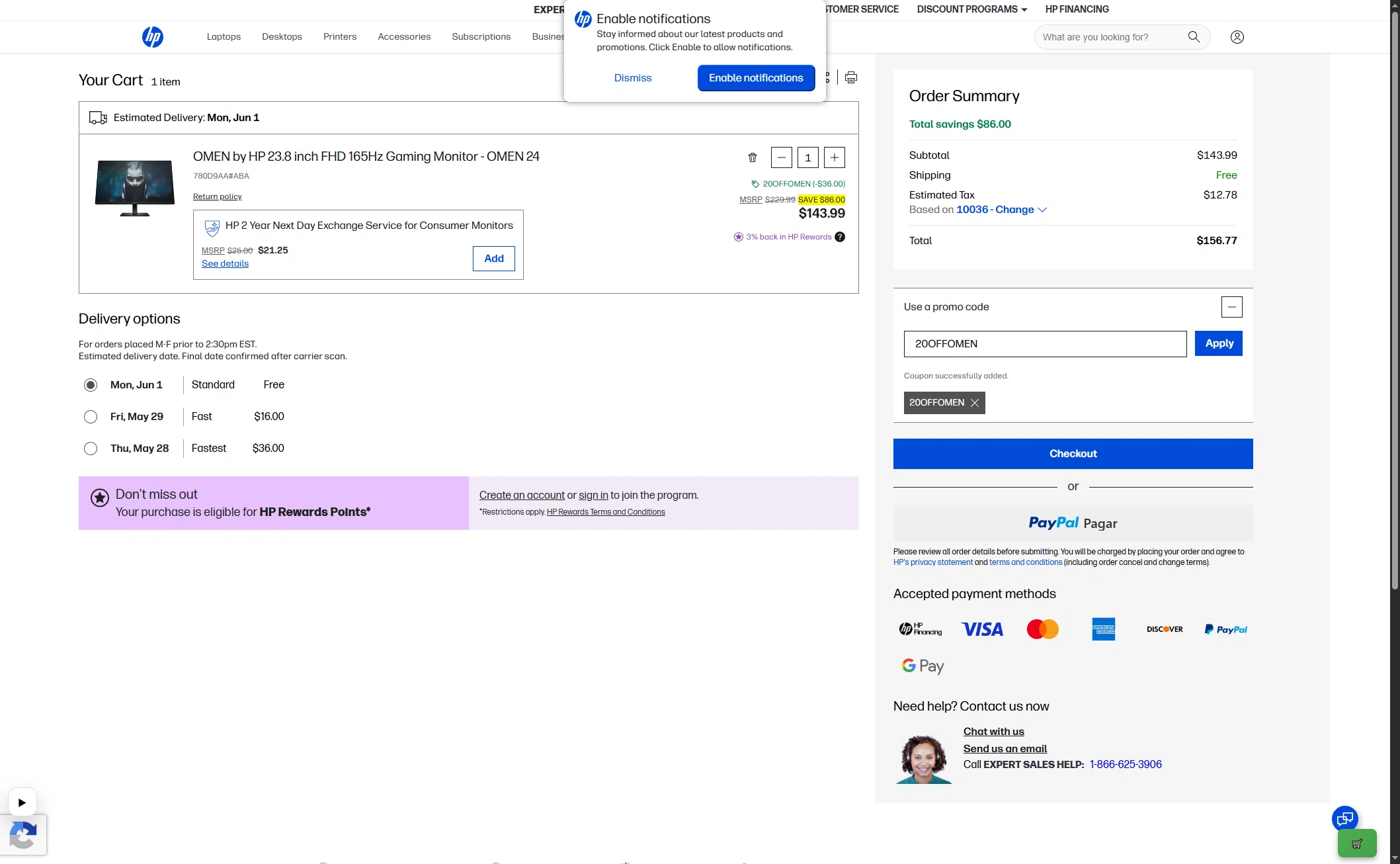Click the Mastercard payment logo
The image size is (1400, 864).
1043,629
